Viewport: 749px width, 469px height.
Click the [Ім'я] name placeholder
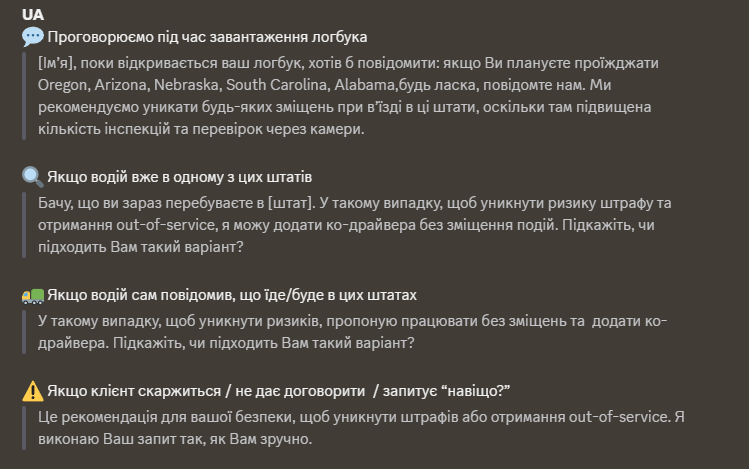click(57, 63)
